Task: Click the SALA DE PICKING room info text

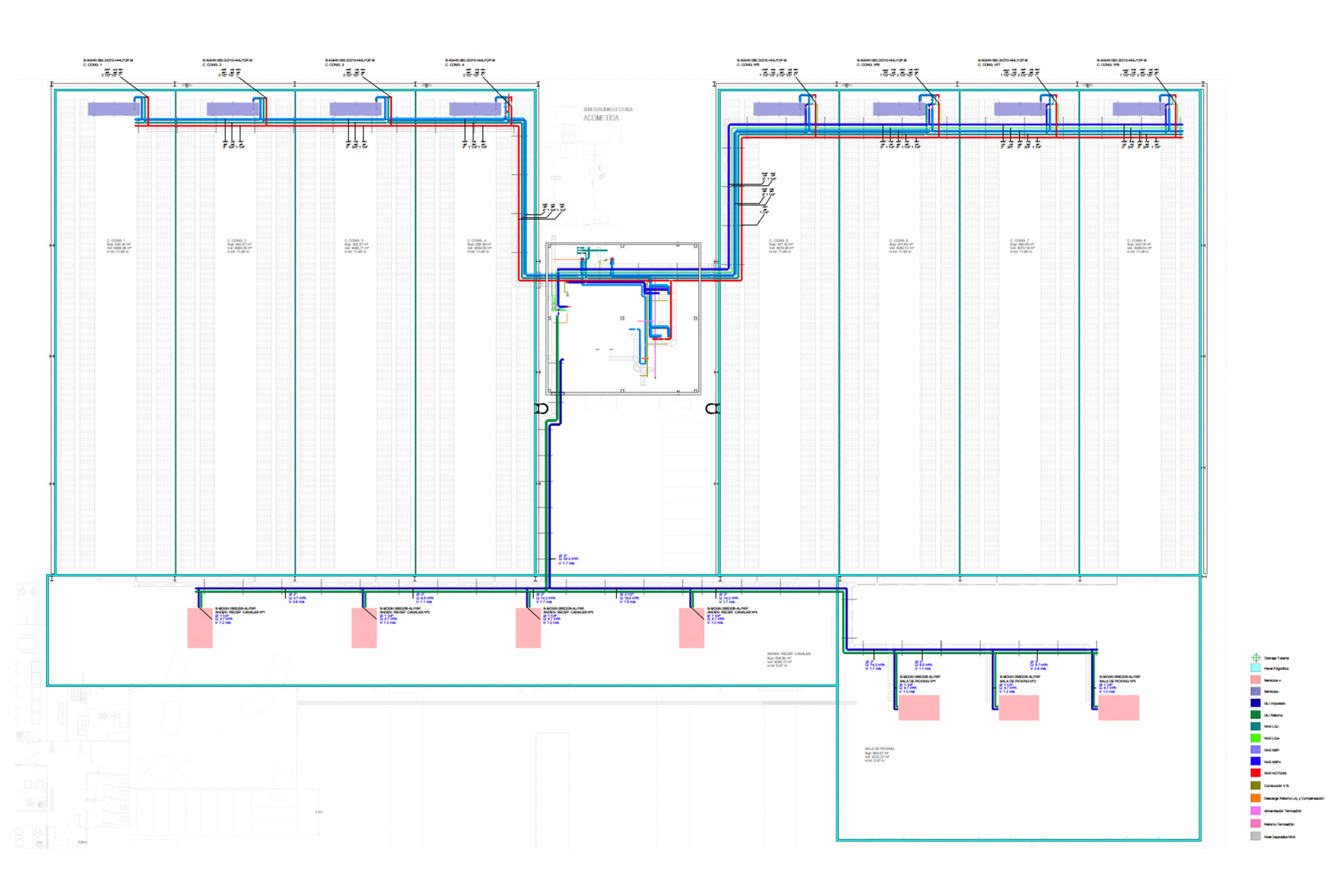Action: pyautogui.click(x=879, y=754)
